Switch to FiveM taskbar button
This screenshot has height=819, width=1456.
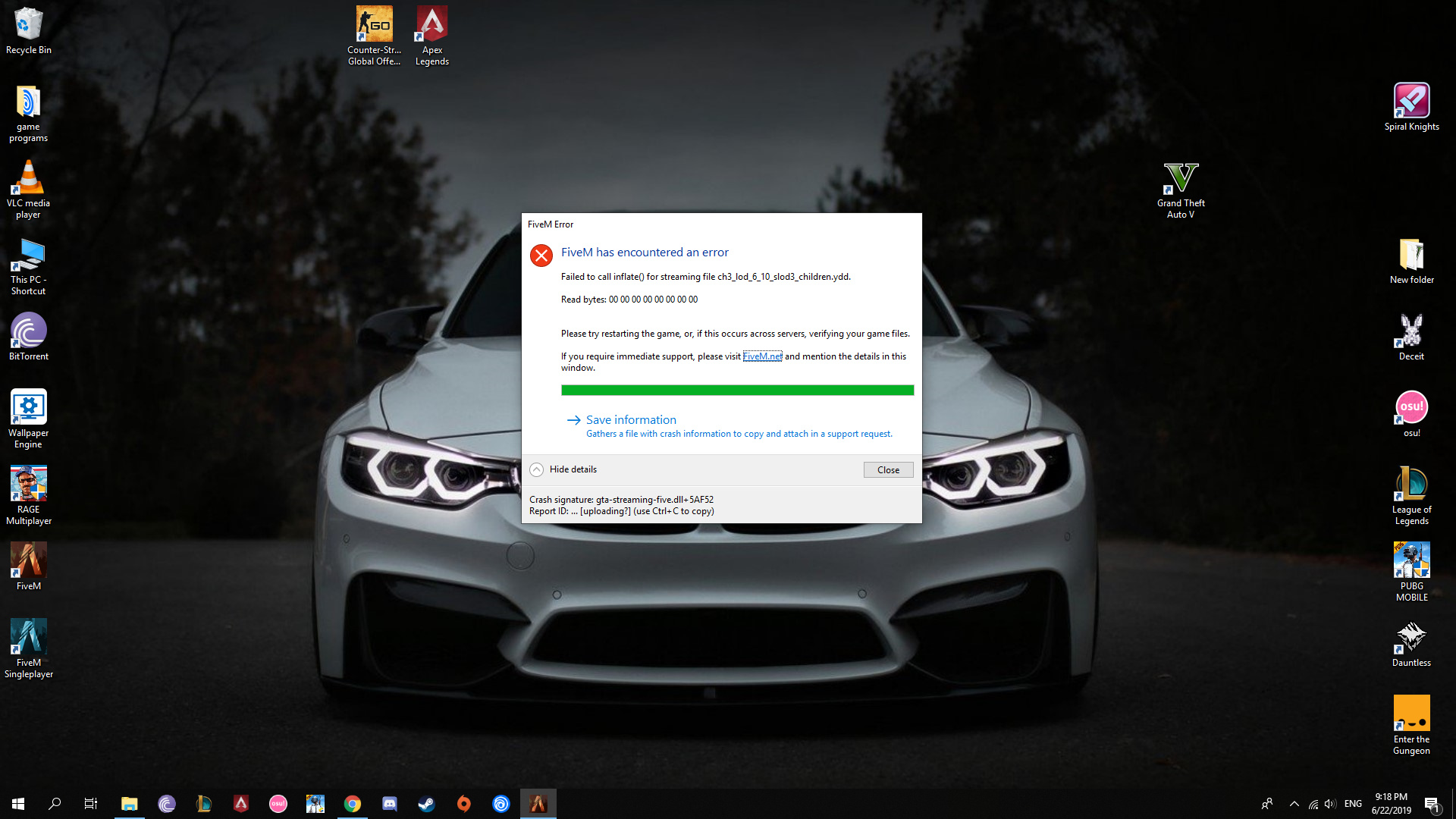538,804
